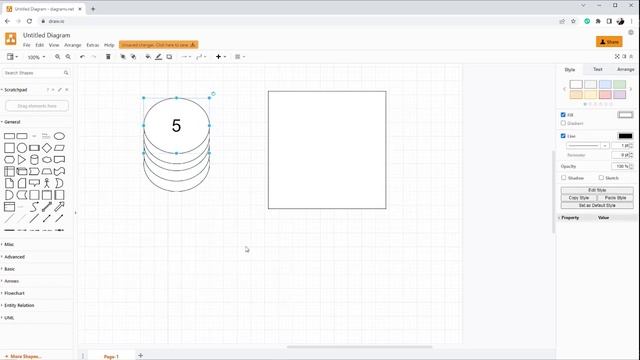
Task: Bookmark this page with the star icon
Action: pos(573,21)
